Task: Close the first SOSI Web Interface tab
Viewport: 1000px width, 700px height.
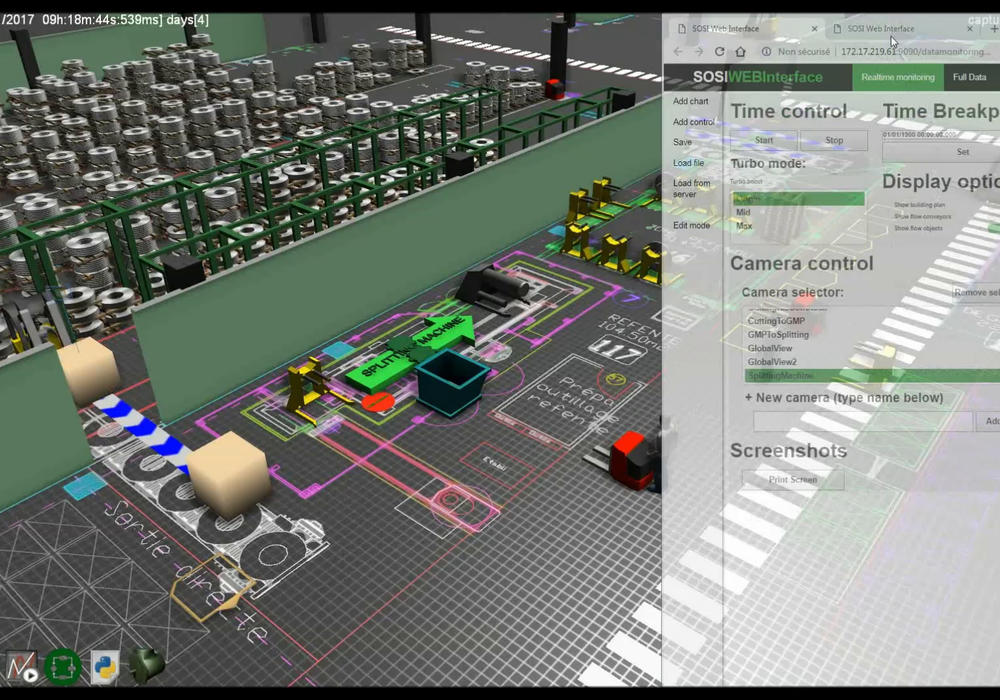Action: click(x=814, y=29)
